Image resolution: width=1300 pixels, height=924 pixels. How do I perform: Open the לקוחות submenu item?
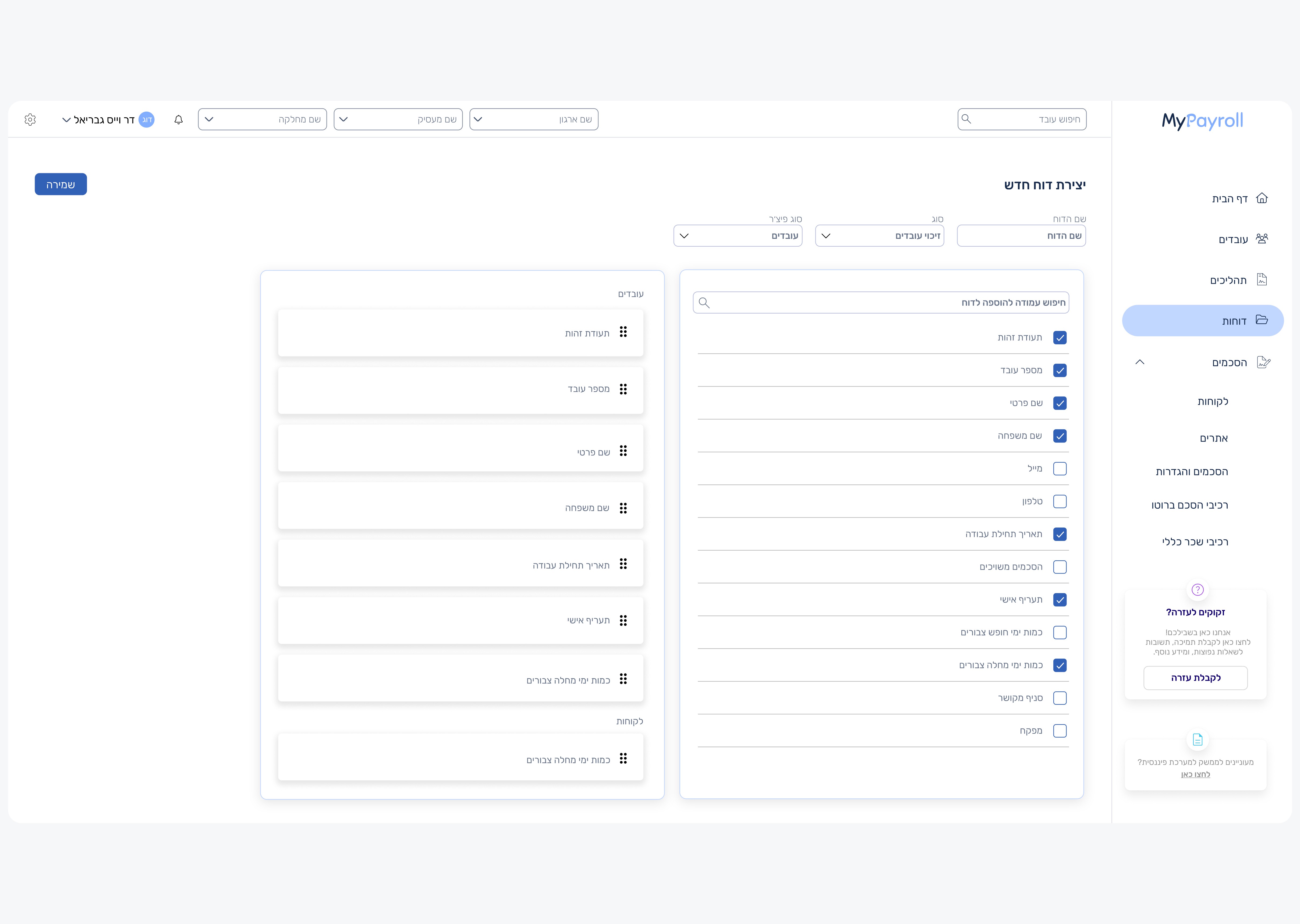coord(1213,402)
